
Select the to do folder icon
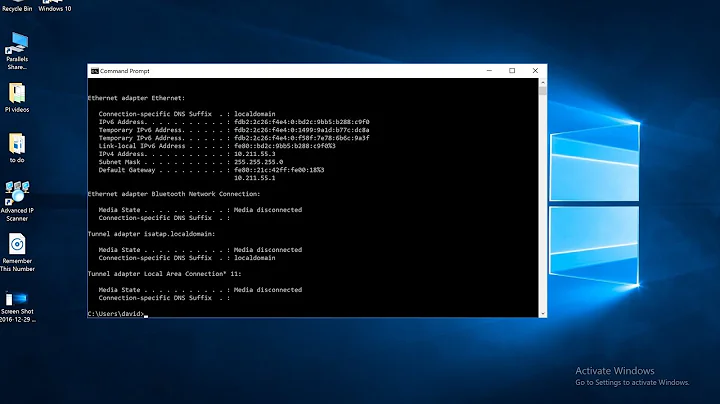(x=17, y=148)
